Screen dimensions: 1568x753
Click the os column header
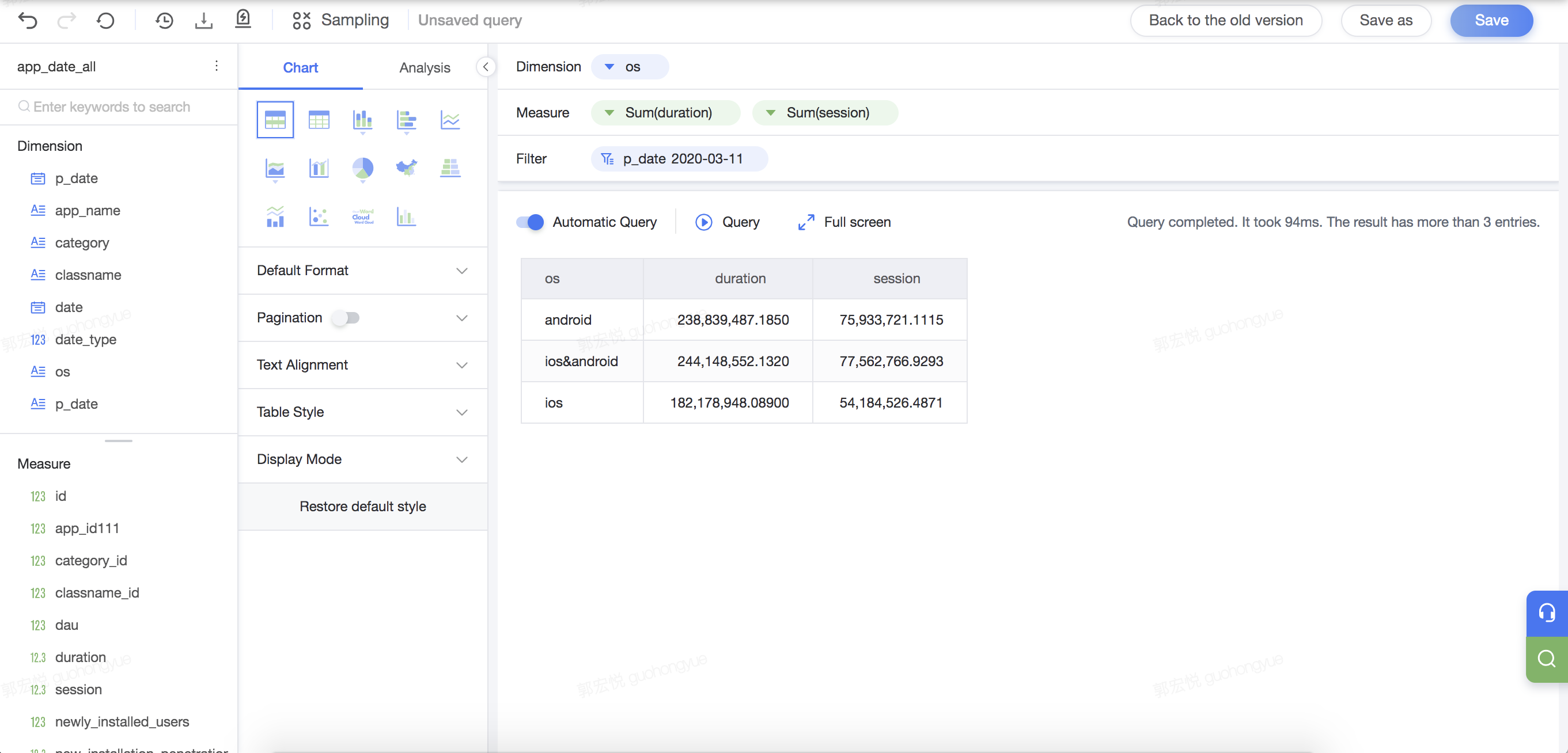(582, 279)
